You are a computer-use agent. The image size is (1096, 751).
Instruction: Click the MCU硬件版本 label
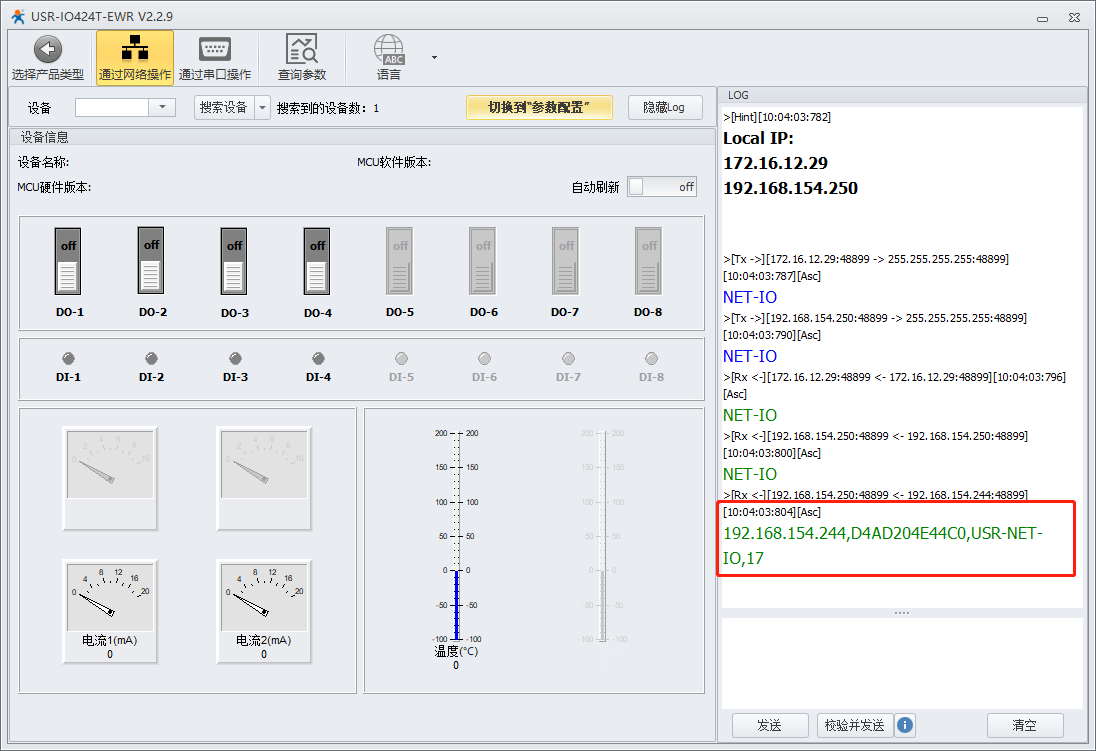point(55,187)
